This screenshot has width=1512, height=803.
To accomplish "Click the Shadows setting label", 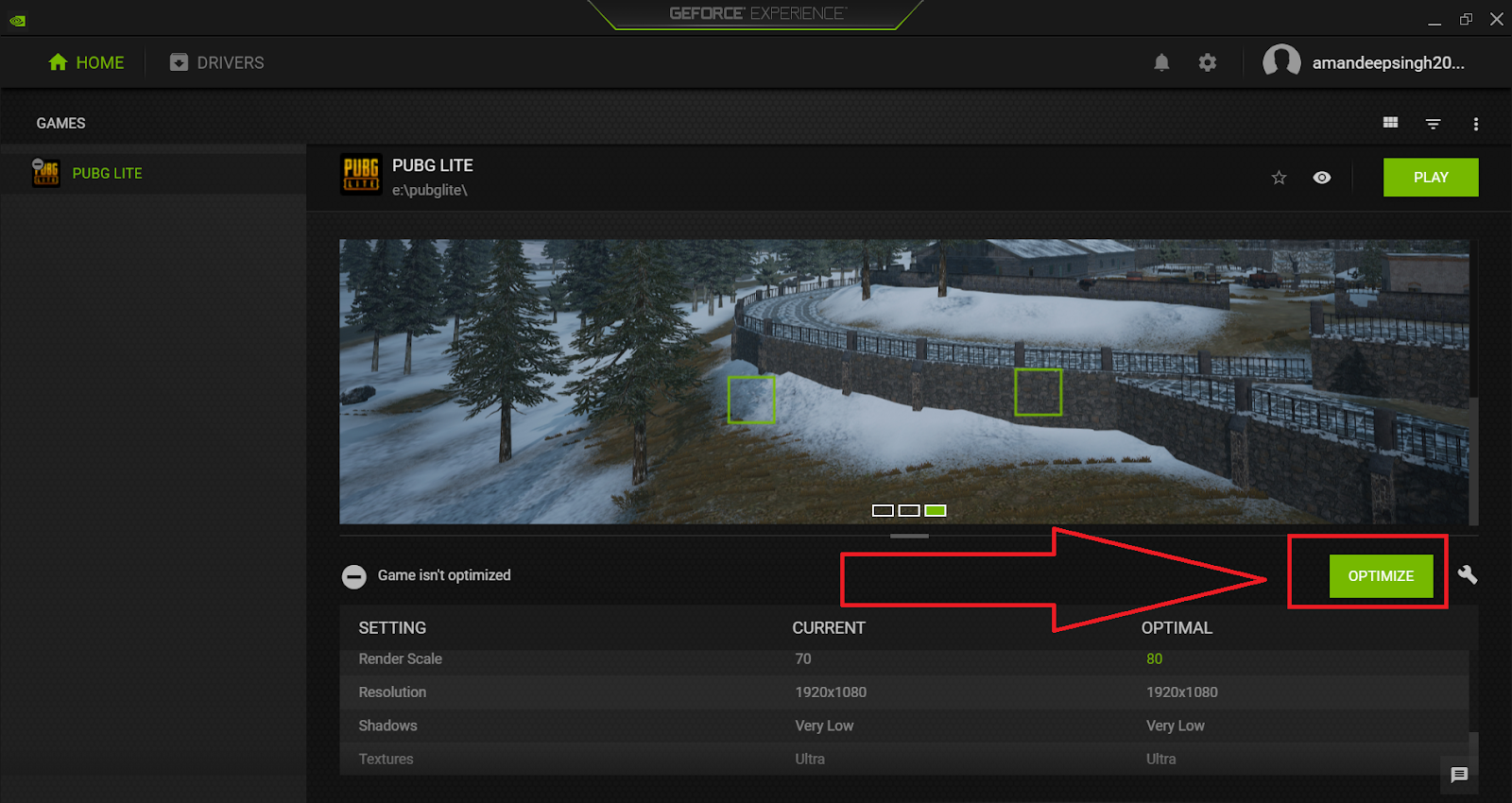I will [x=387, y=726].
